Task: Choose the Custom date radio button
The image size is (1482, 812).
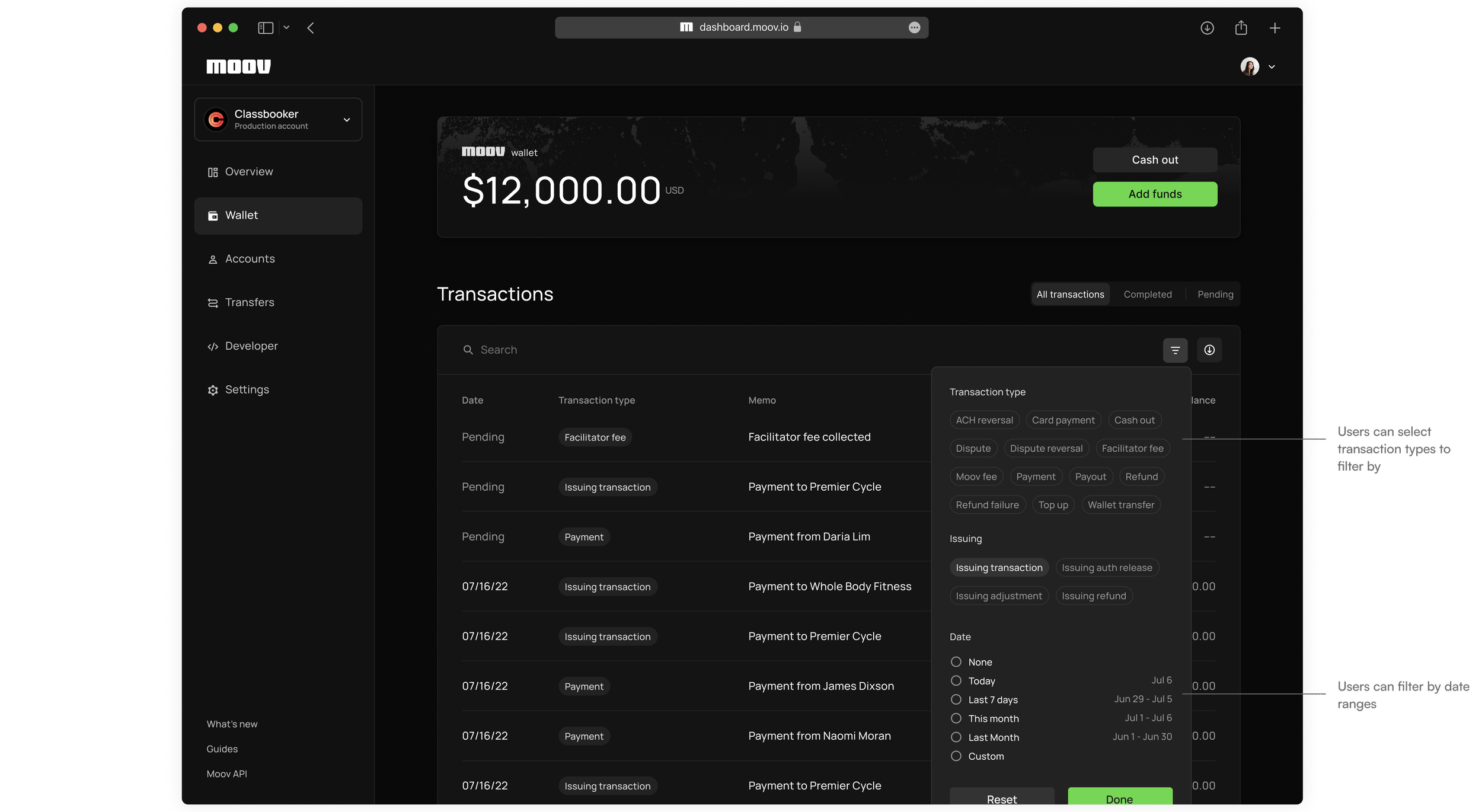Action: 956,756
